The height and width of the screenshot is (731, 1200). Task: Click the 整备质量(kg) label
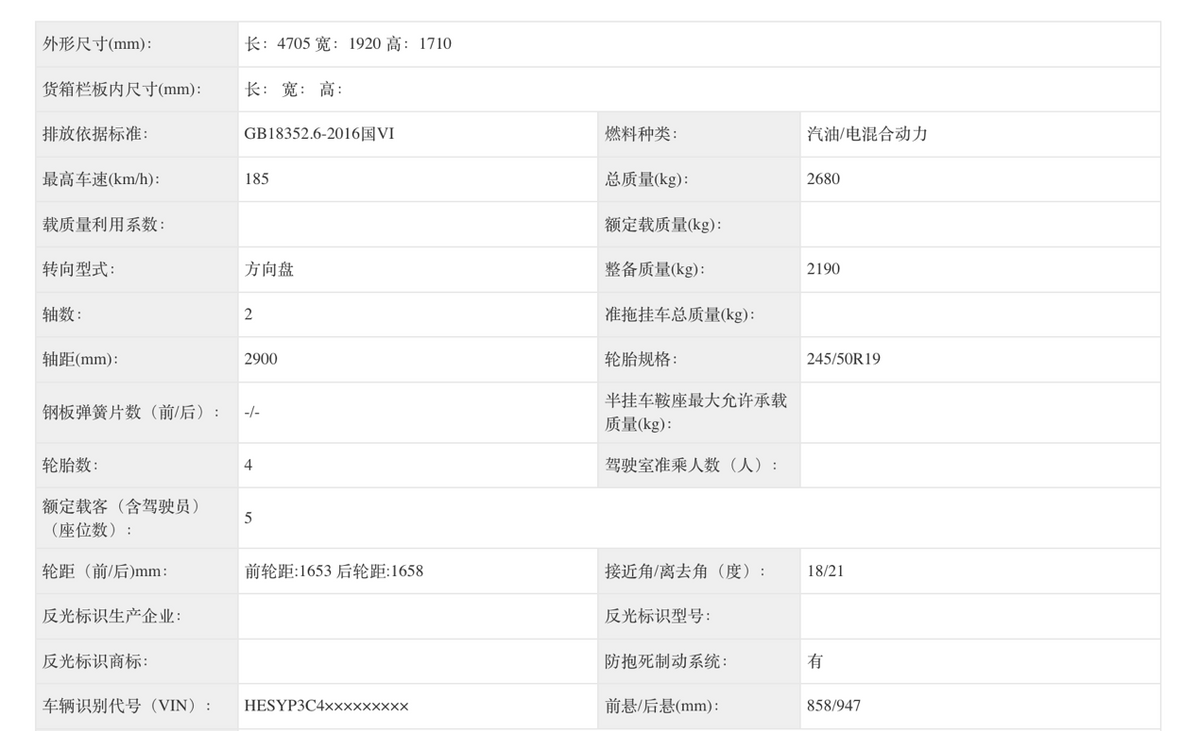[x=655, y=269]
